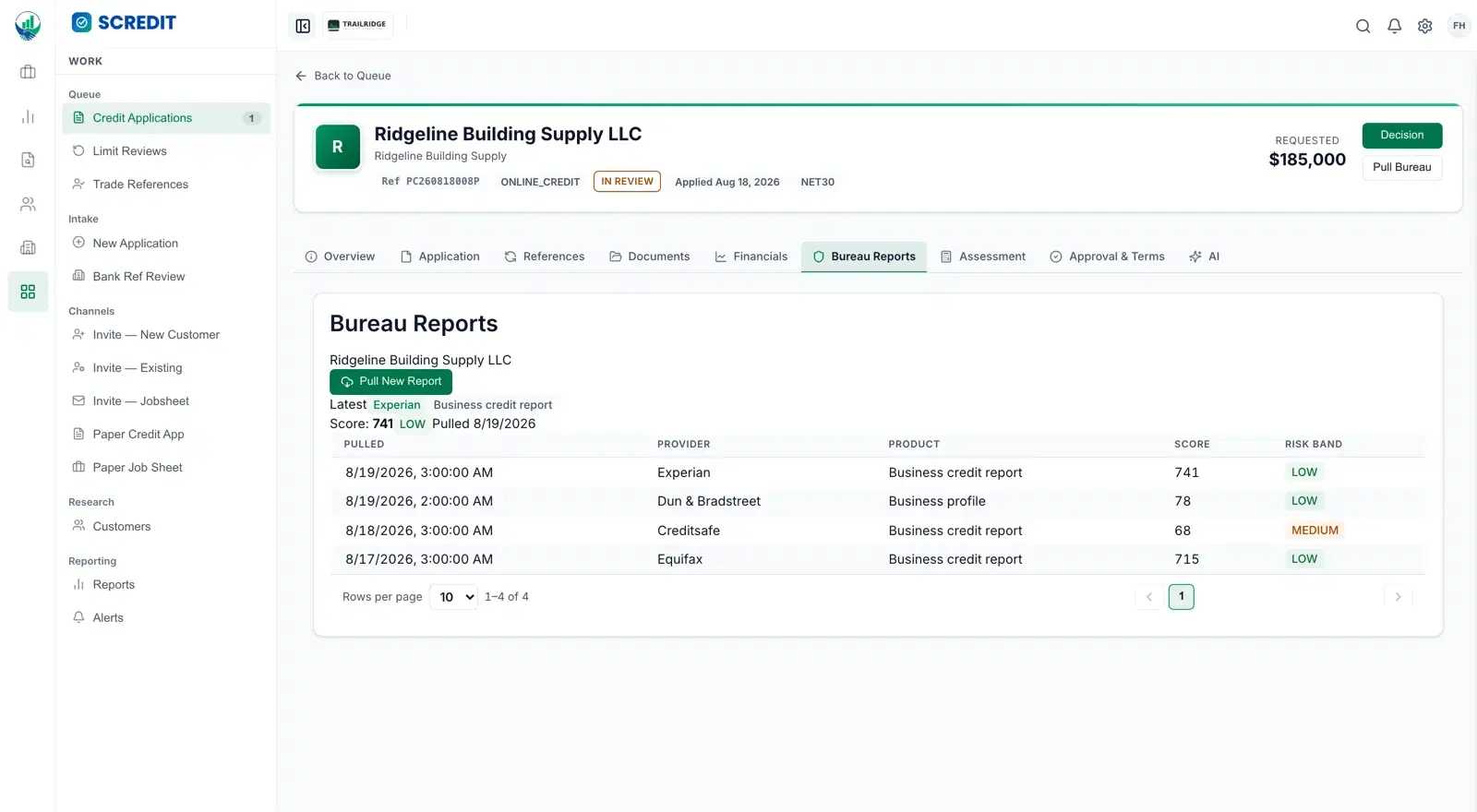
Task: Open Paper Job Sheet
Action: (166, 468)
